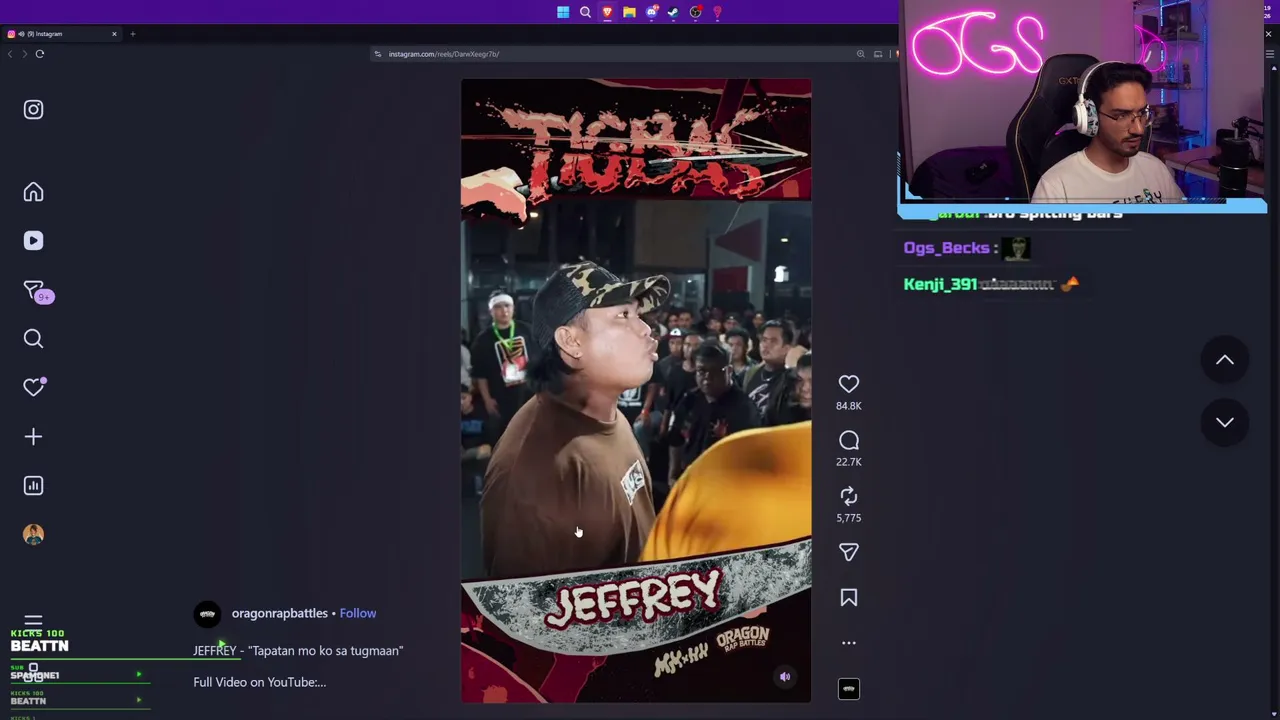This screenshot has height=720, width=1280.
Task: Save the reel with bookmark icon
Action: (848, 598)
